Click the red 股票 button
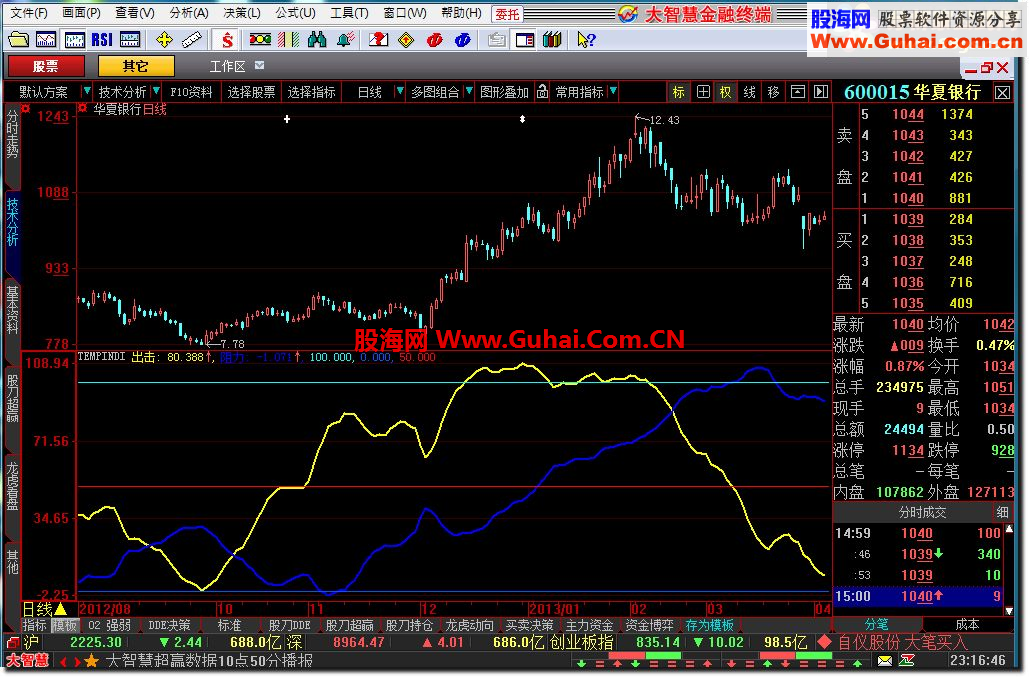This screenshot has height=677, width=1029. click(45, 66)
